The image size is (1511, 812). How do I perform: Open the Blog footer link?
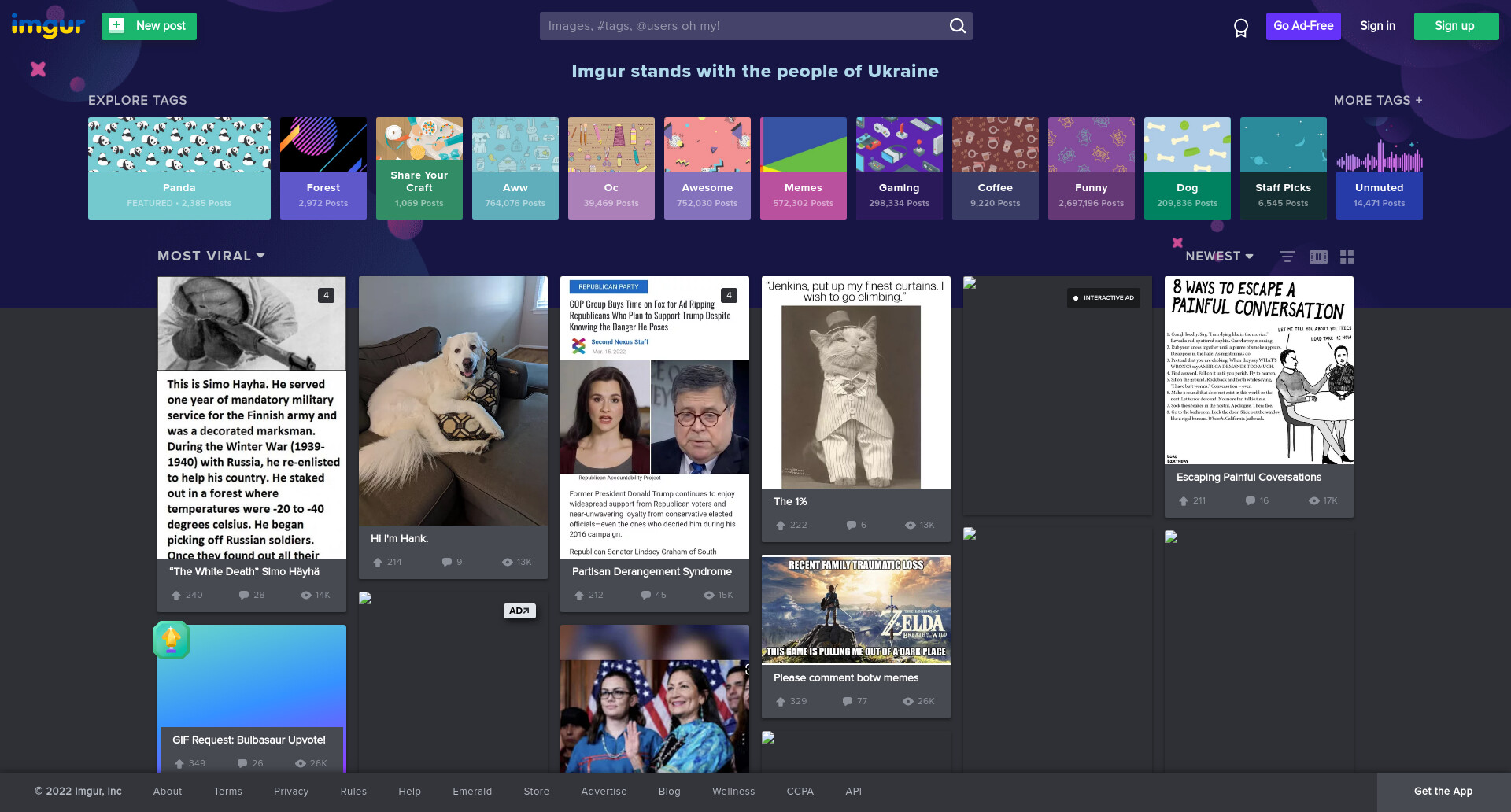click(670, 792)
